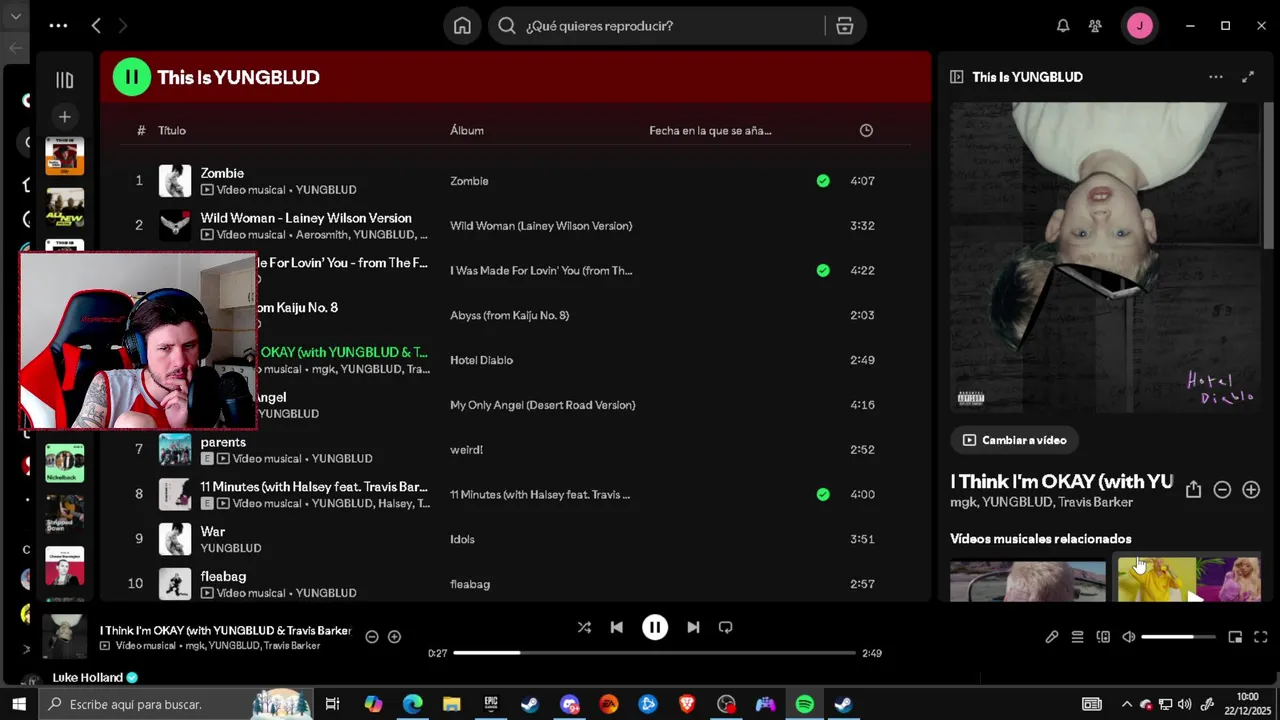Share the current song from Now Playing panel
The width and height of the screenshot is (1280, 720).
(x=1193, y=489)
